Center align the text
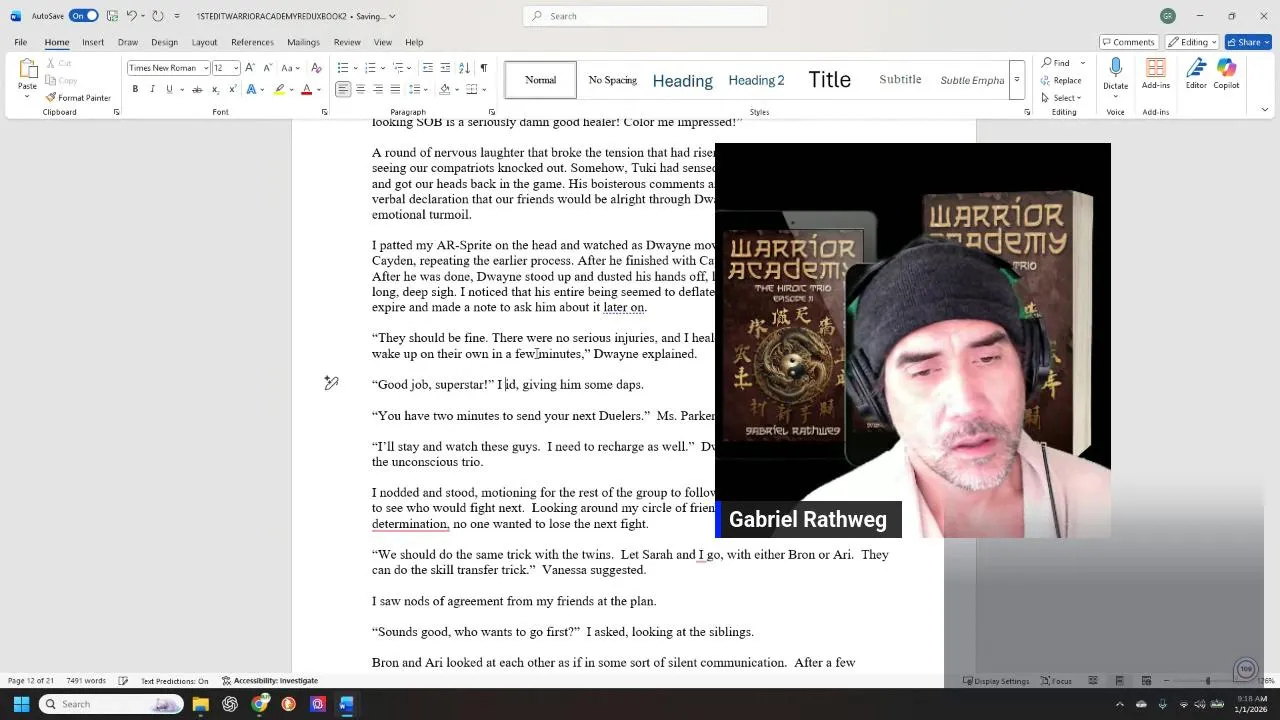 coord(360,90)
